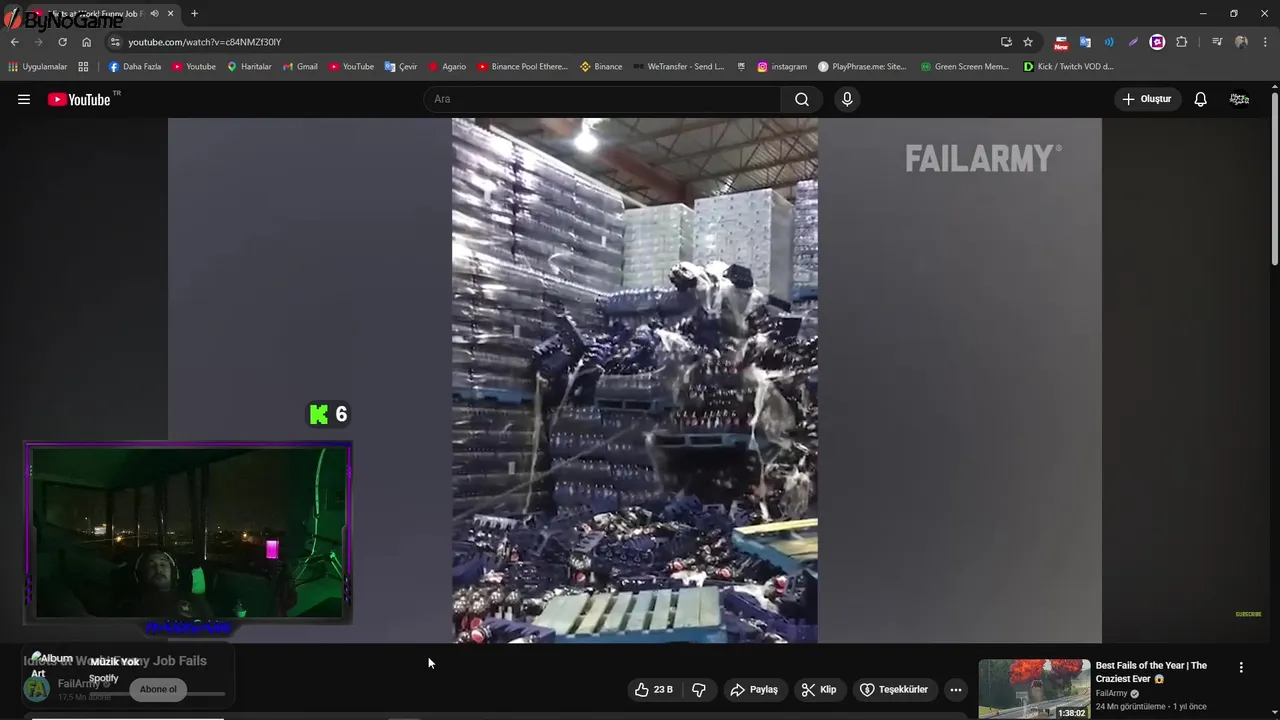The width and height of the screenshot is (1280, 720).
Task: Click the FAILARMY logo in video
Action: click(x=983, y=158)
